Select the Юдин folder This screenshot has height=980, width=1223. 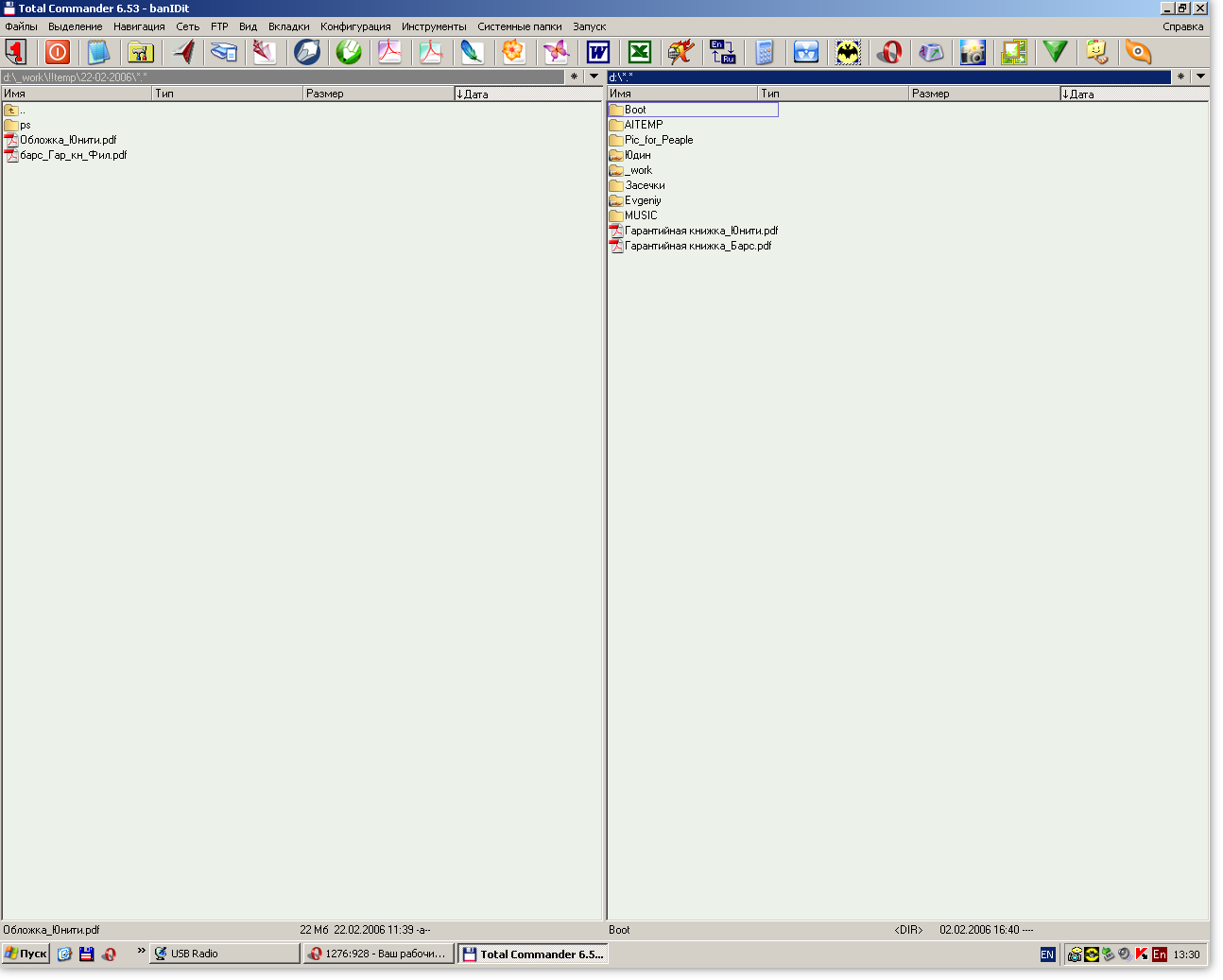click(x=630, y=155)
